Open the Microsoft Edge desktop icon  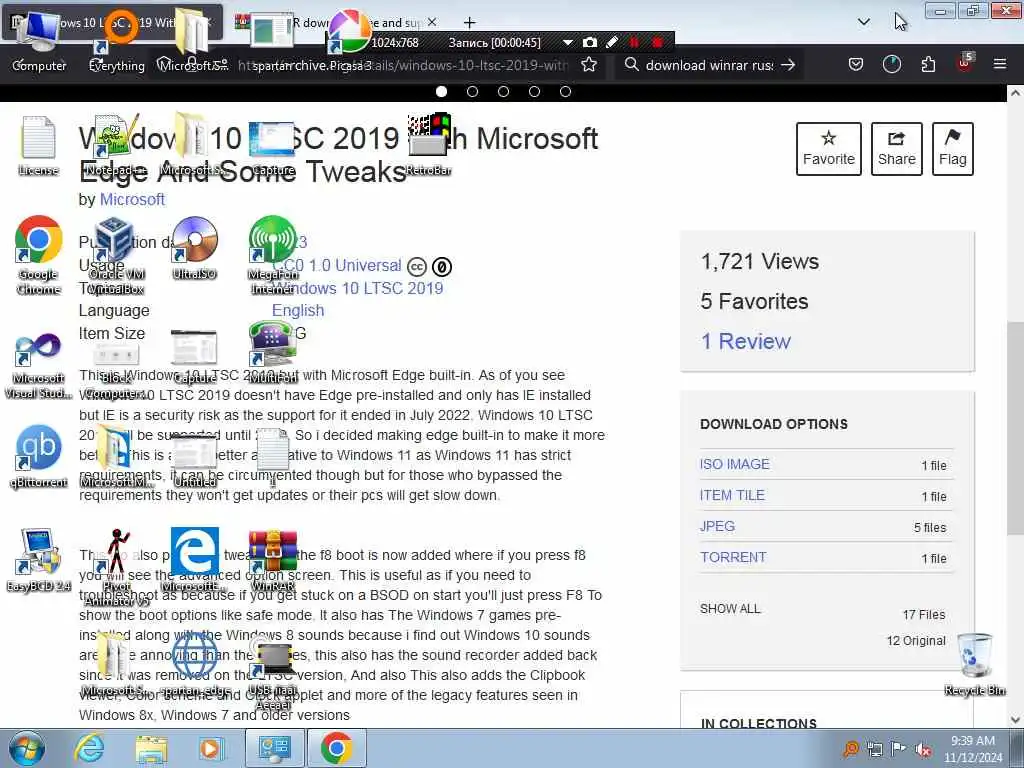coord(194,560)
